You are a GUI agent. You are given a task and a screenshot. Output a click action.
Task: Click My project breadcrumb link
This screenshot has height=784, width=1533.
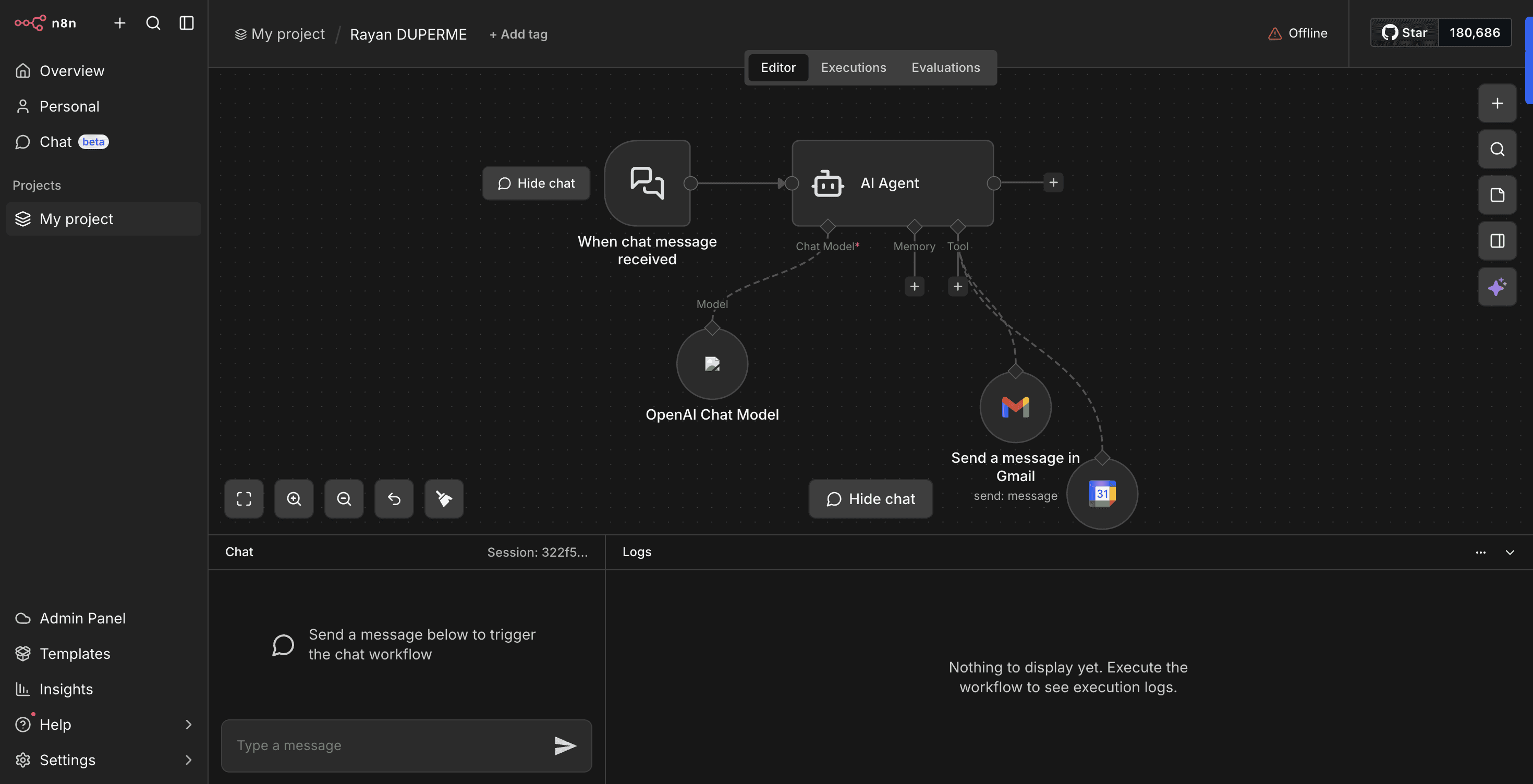281,34
